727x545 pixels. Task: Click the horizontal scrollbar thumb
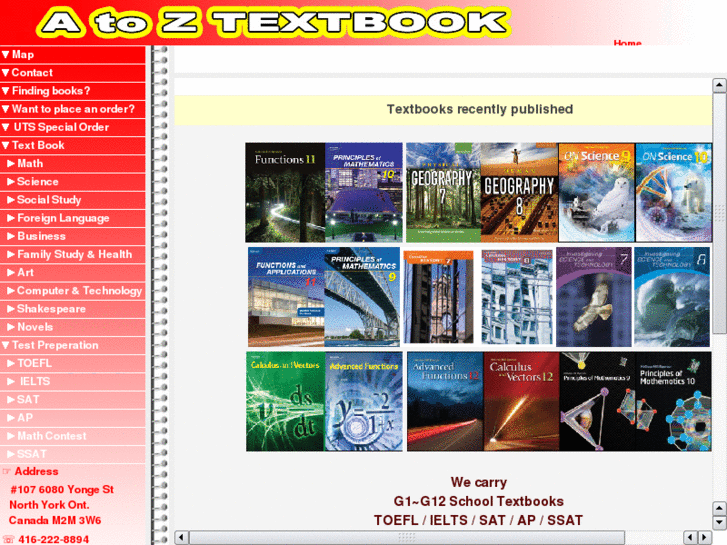(x=407, y=537)
